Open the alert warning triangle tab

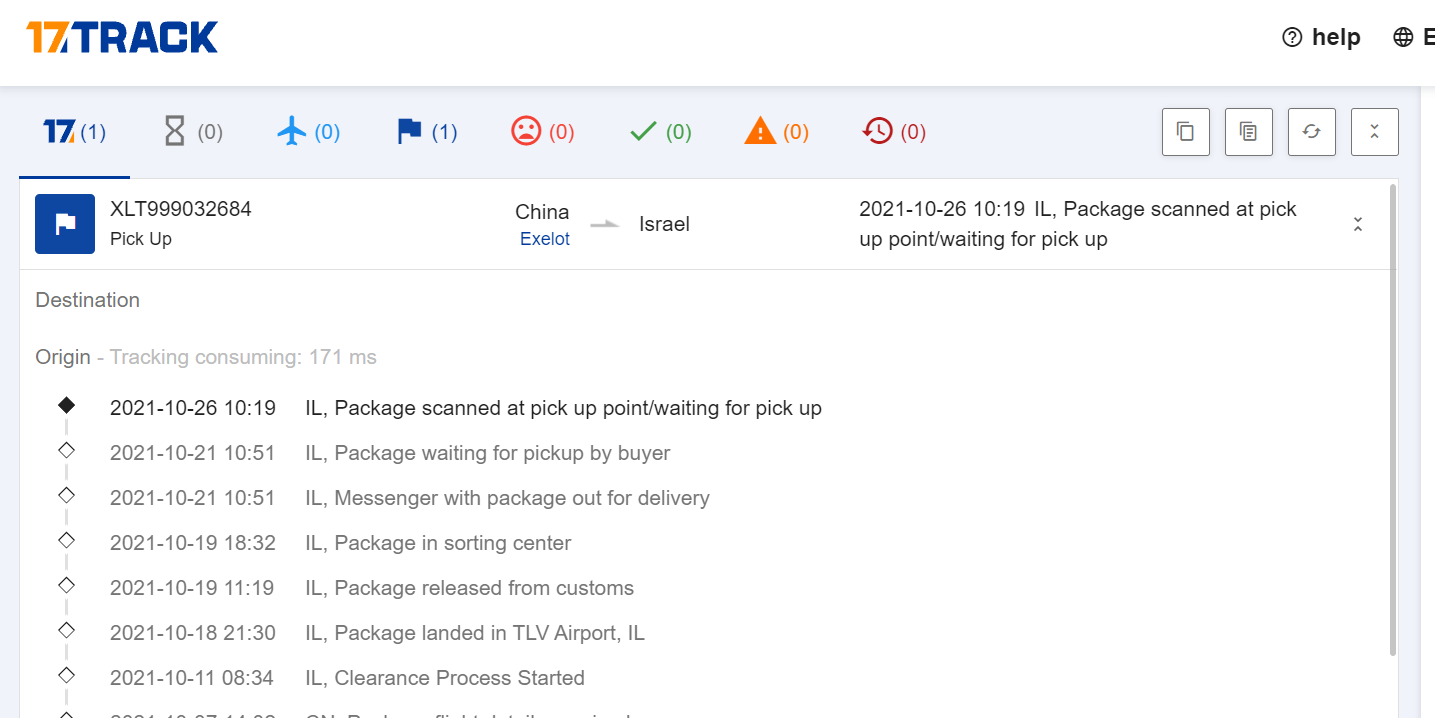point(777,132)
